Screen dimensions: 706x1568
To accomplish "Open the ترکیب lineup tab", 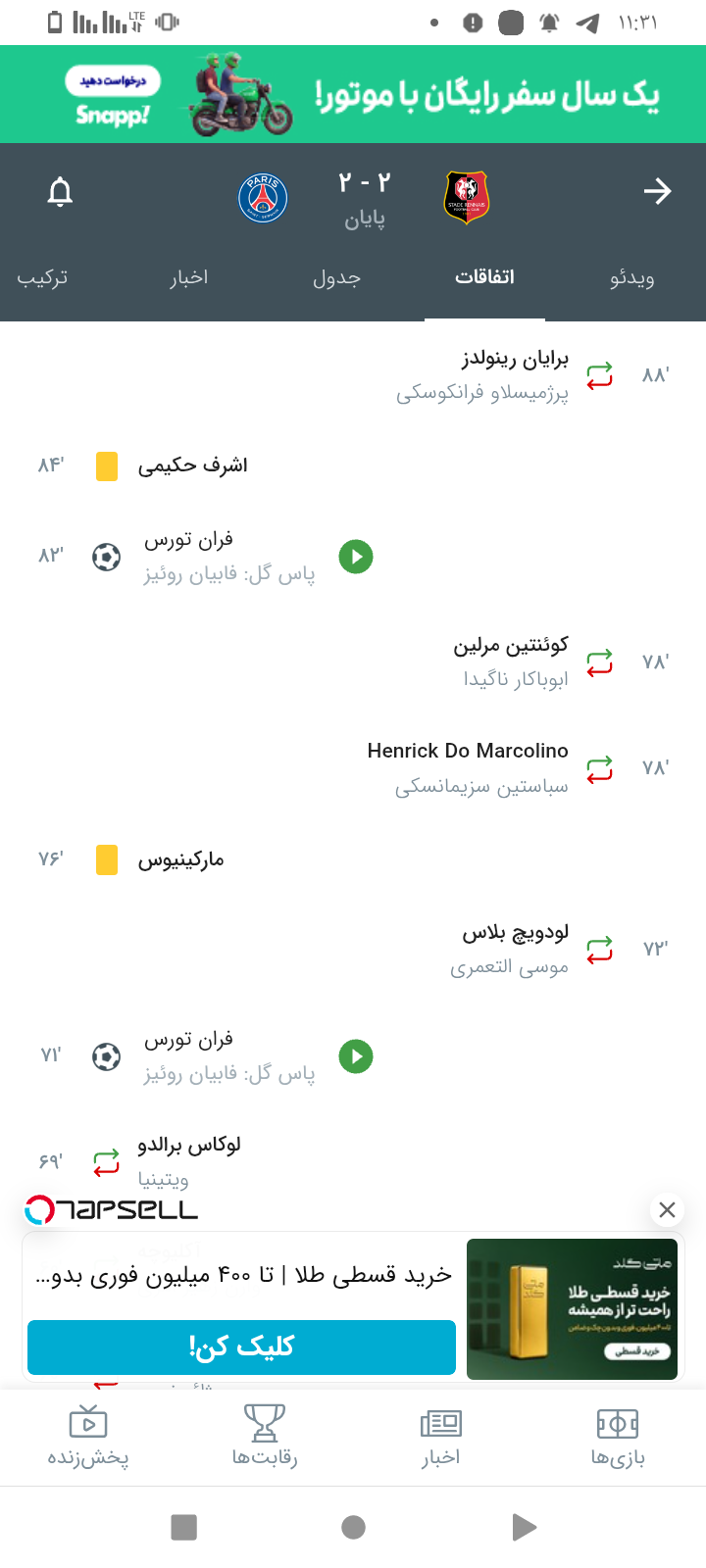I will 43,278.
